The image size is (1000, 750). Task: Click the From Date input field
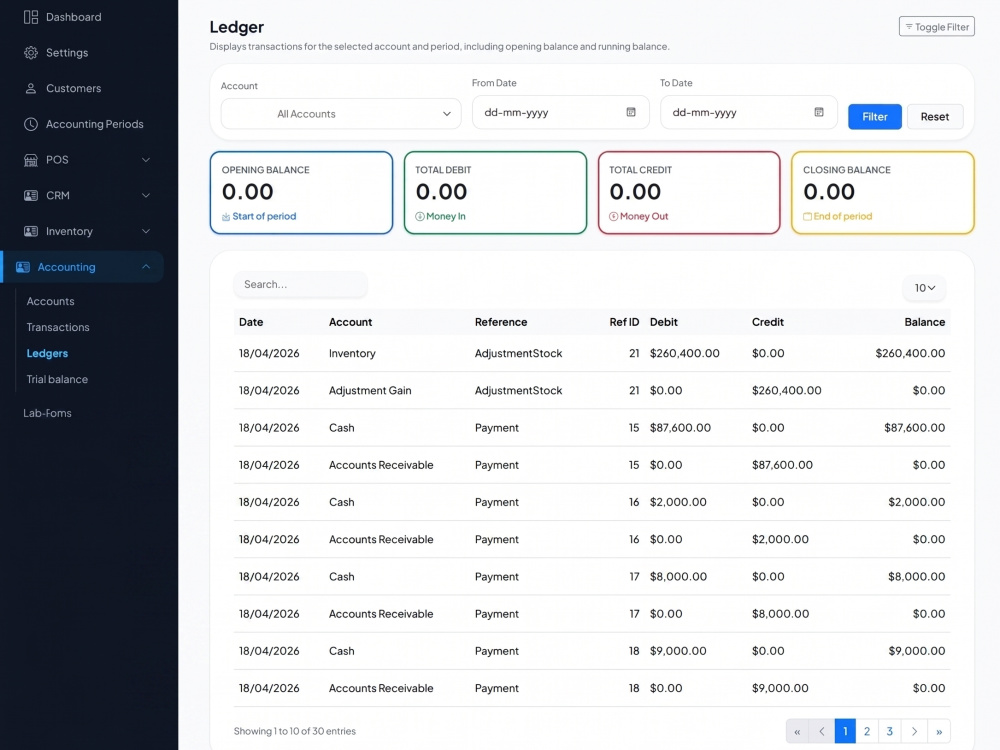tap(560, 113)
